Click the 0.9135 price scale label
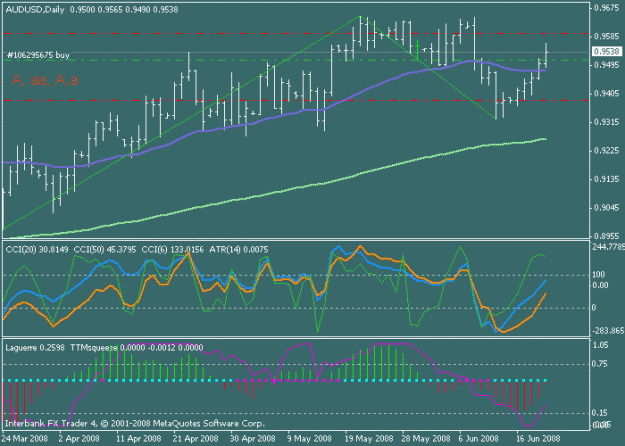 (607, 179)
